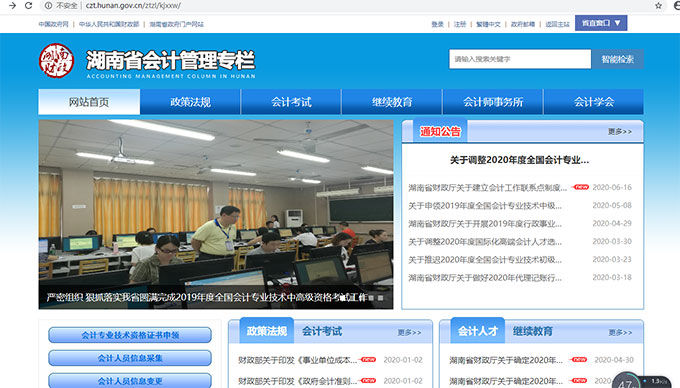Viewport: 680px width, 388px height.
Task: Click the search keyword input field
Action: point(520,59)
